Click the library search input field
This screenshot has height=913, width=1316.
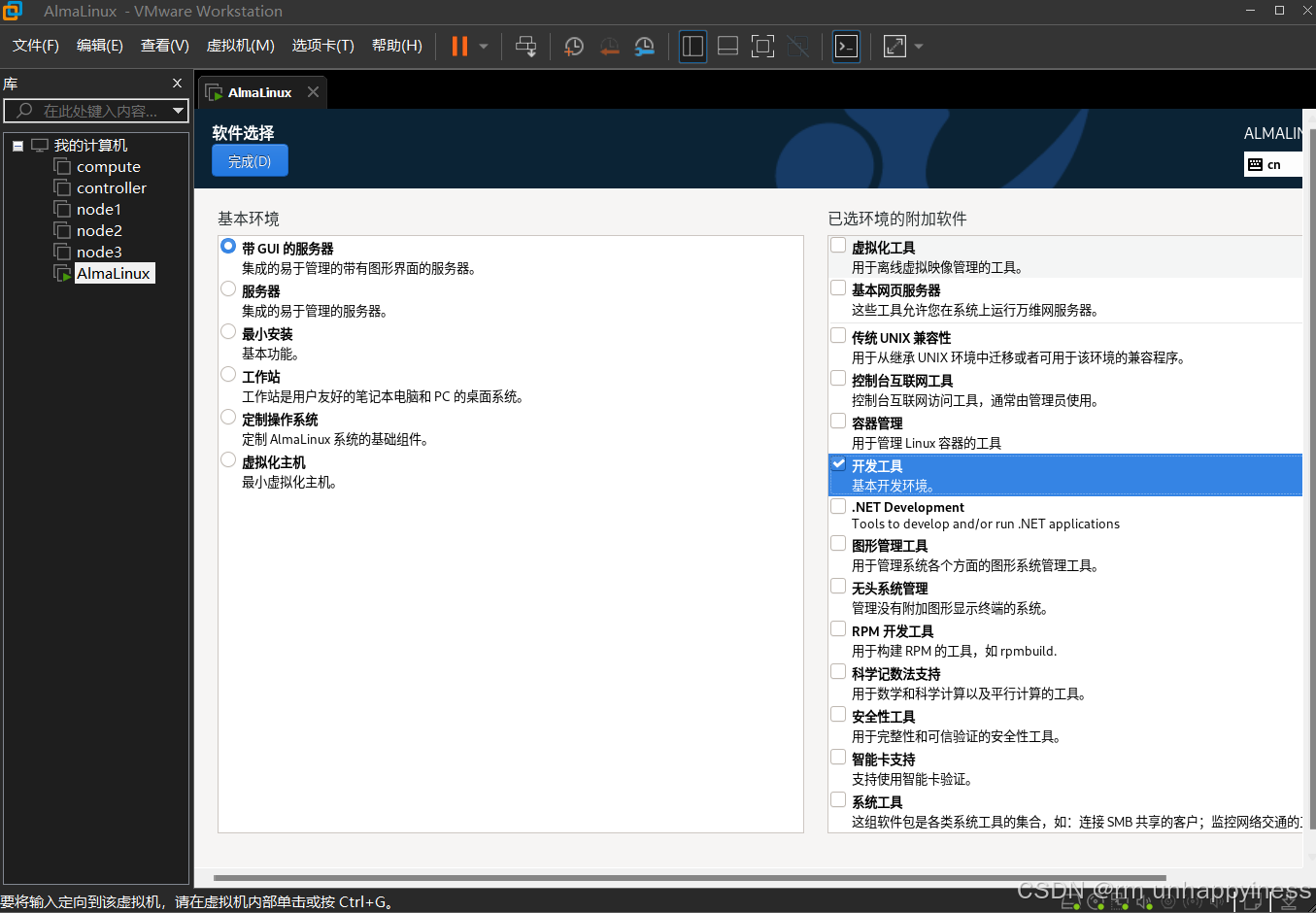[x=95, y=111]
